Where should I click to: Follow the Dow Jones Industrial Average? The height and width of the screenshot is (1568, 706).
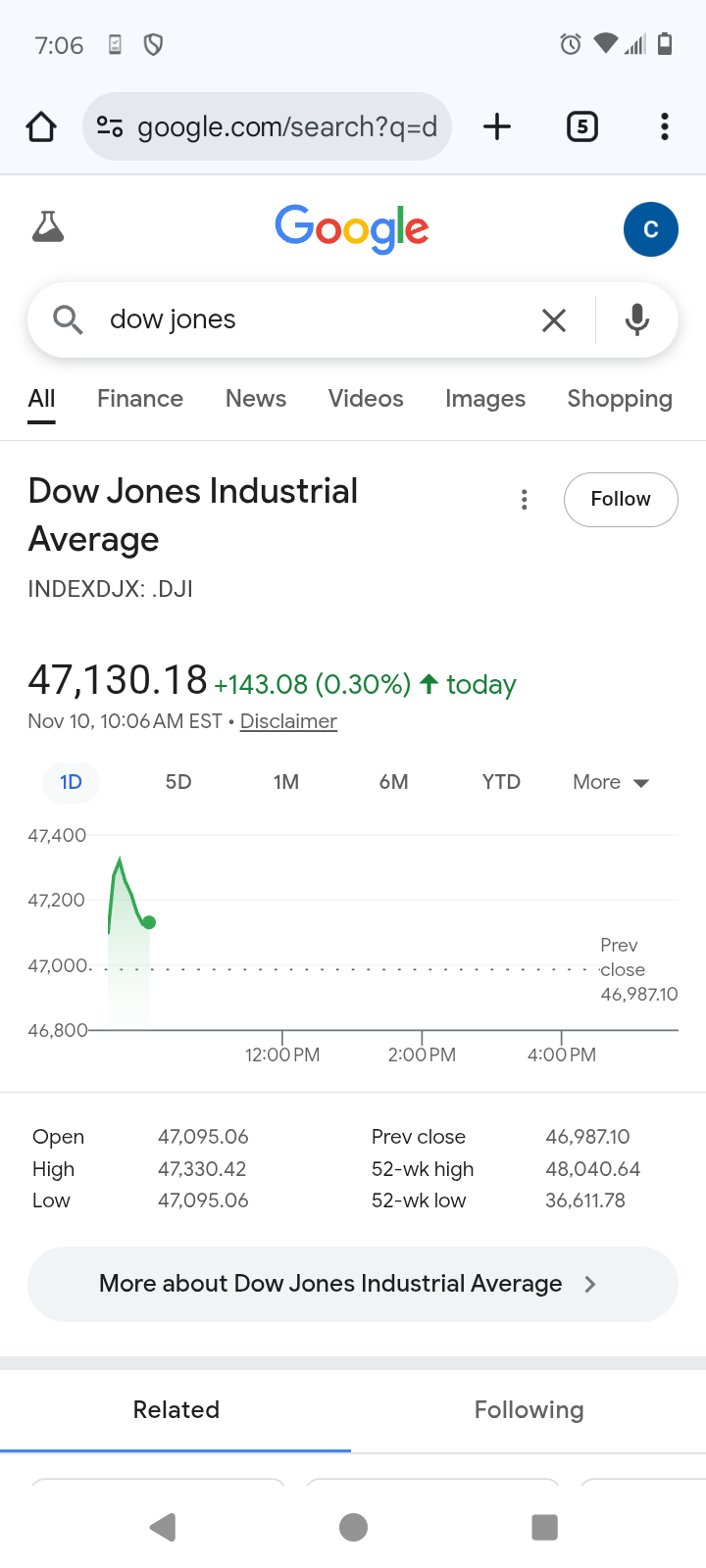pyautogui.click(x=621, y=500)
